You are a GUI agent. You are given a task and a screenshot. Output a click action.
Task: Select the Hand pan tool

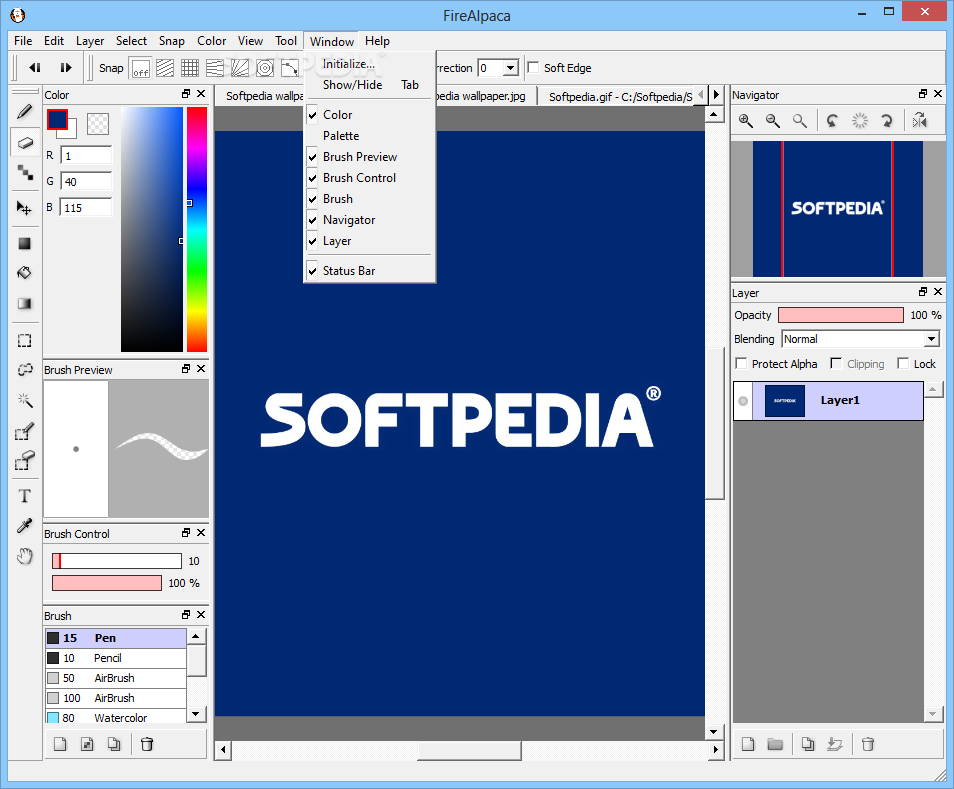(24, 555)
